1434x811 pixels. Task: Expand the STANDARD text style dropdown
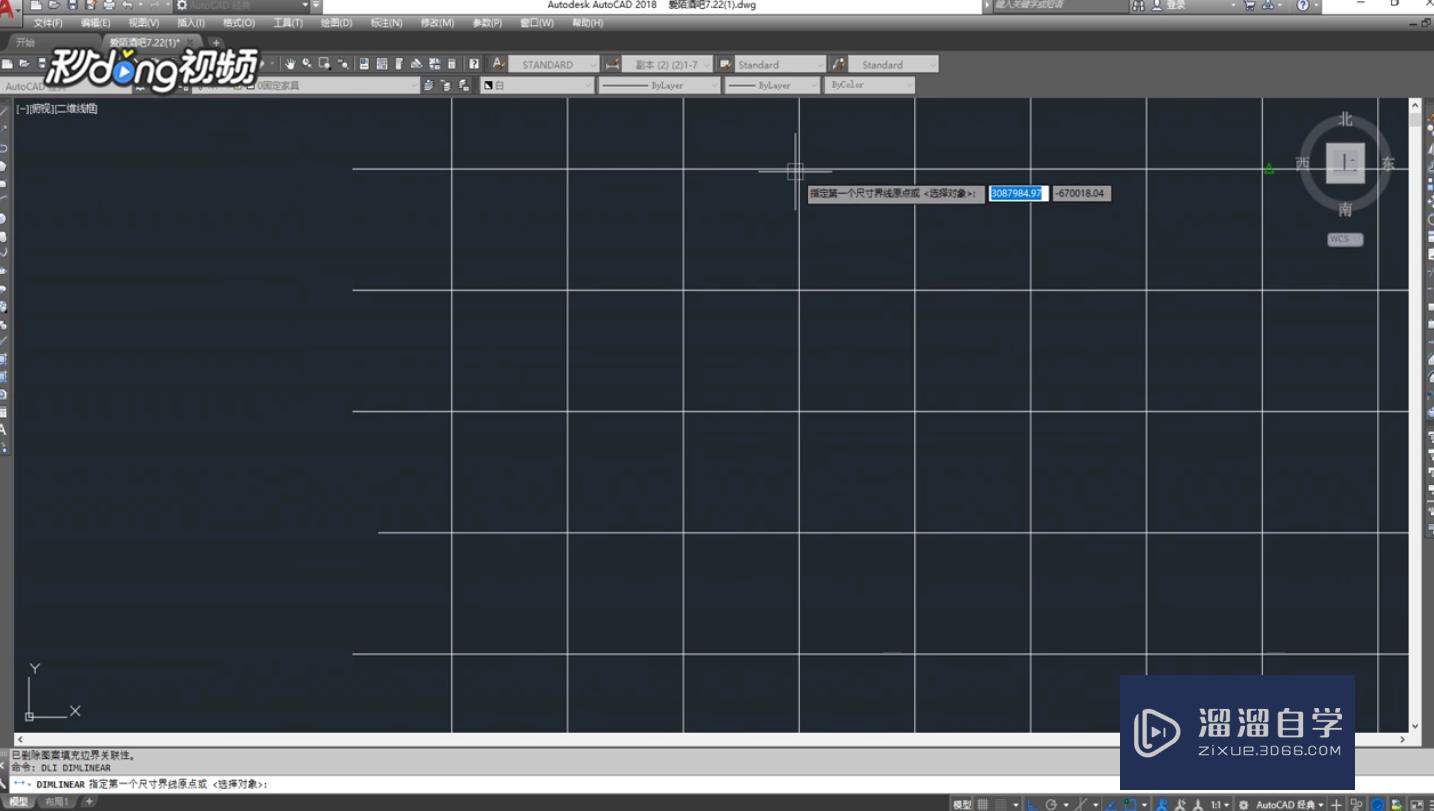tap(554, 64)
